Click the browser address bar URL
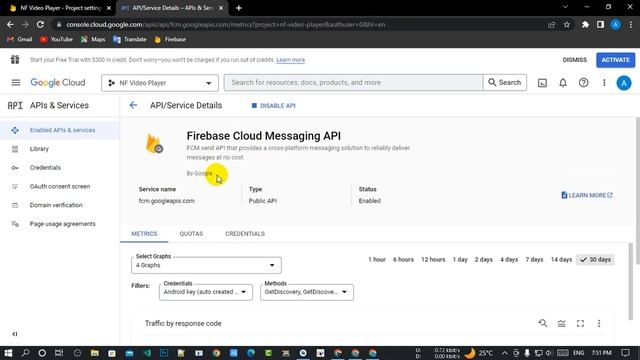 click(x=225, y=24)
